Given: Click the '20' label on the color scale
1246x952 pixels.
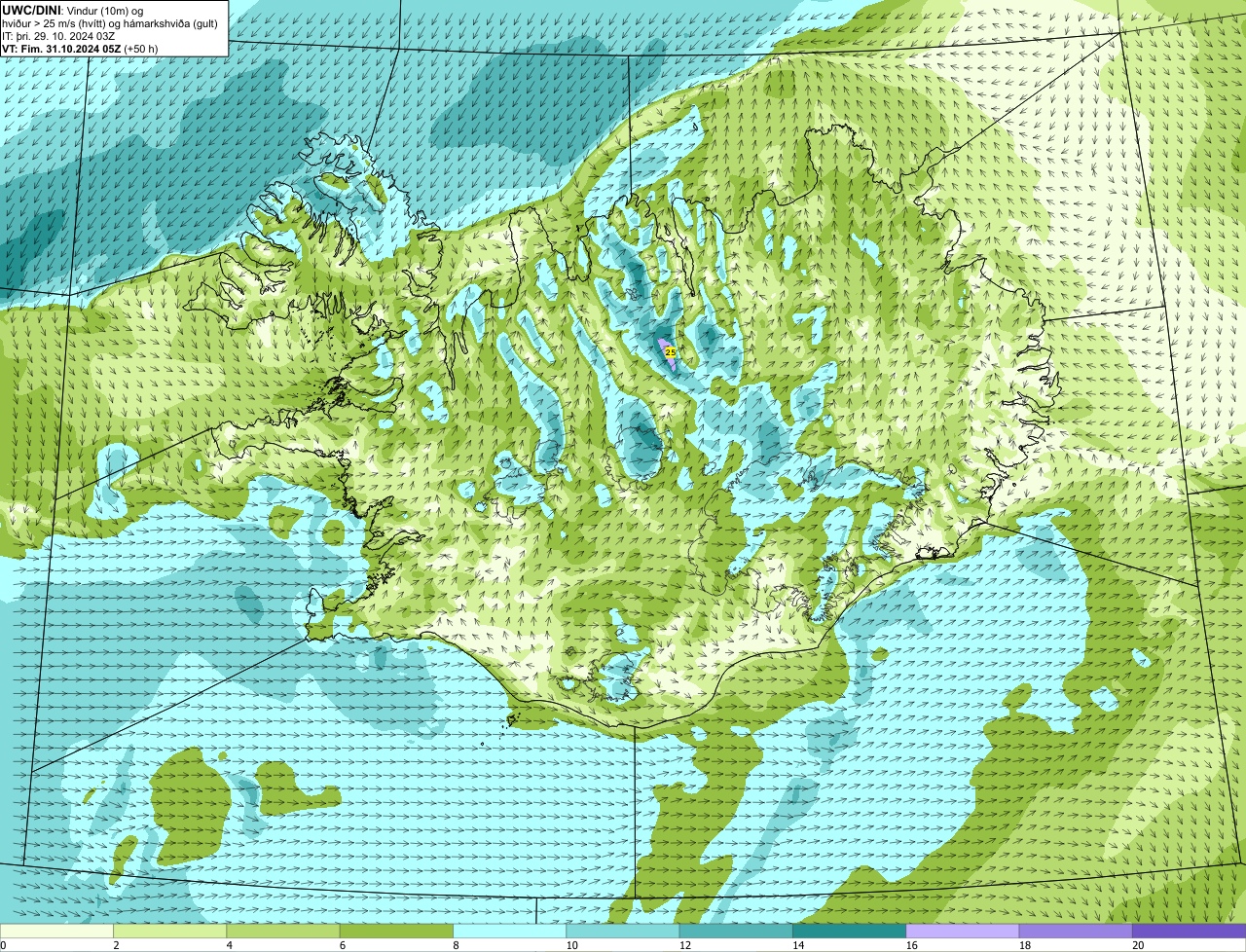Looking at the screenshot, I should [x=1138, y=945].
